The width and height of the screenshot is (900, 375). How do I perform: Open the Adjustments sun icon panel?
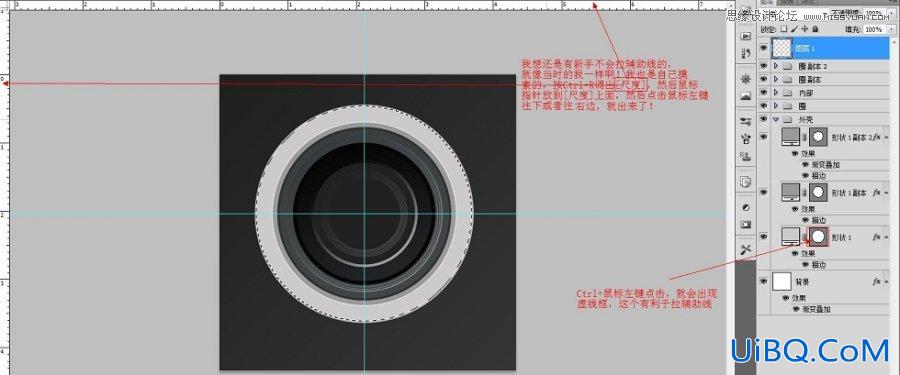(746, 79)
